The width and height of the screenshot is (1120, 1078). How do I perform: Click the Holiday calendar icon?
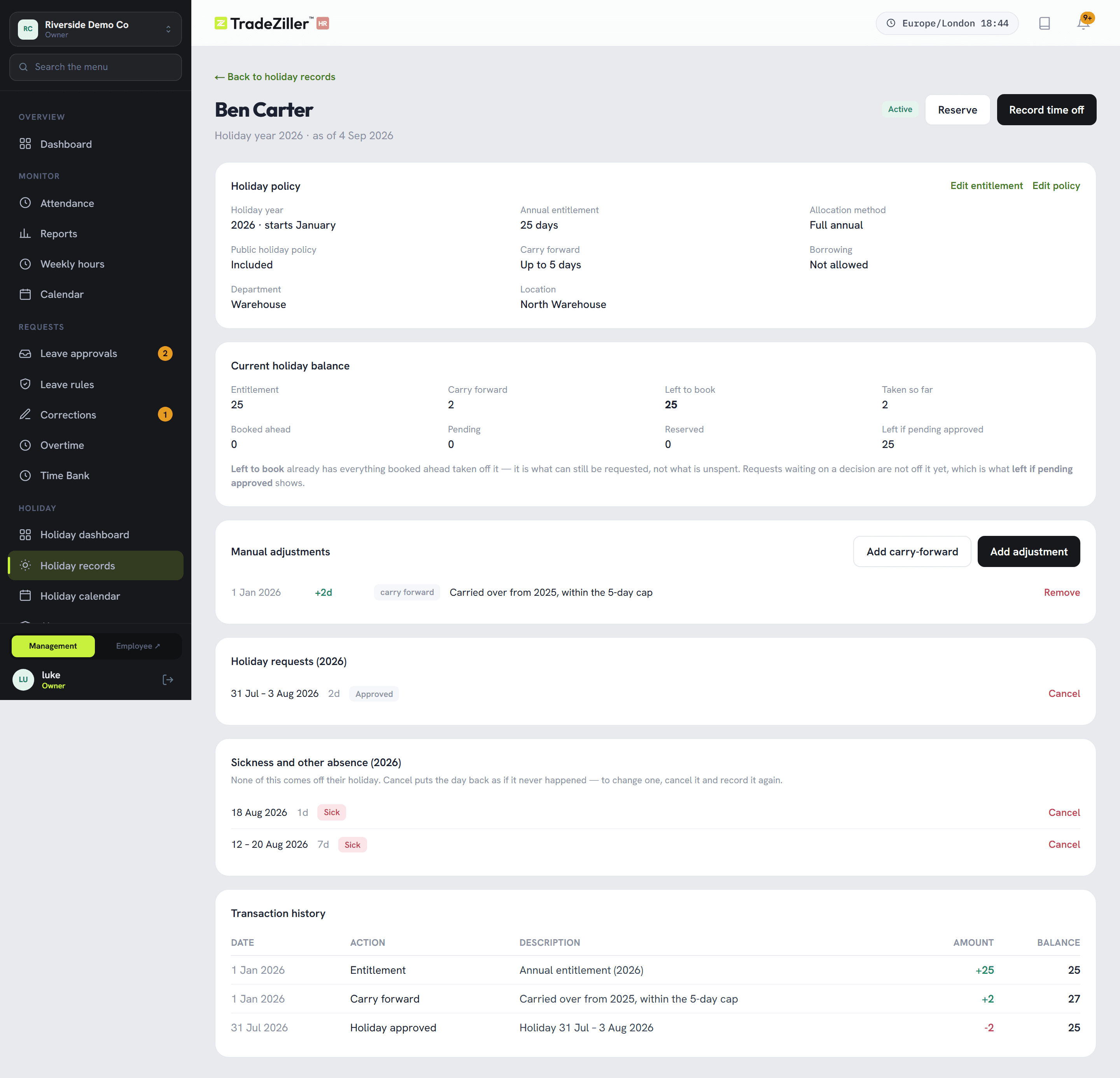(25, 595)
